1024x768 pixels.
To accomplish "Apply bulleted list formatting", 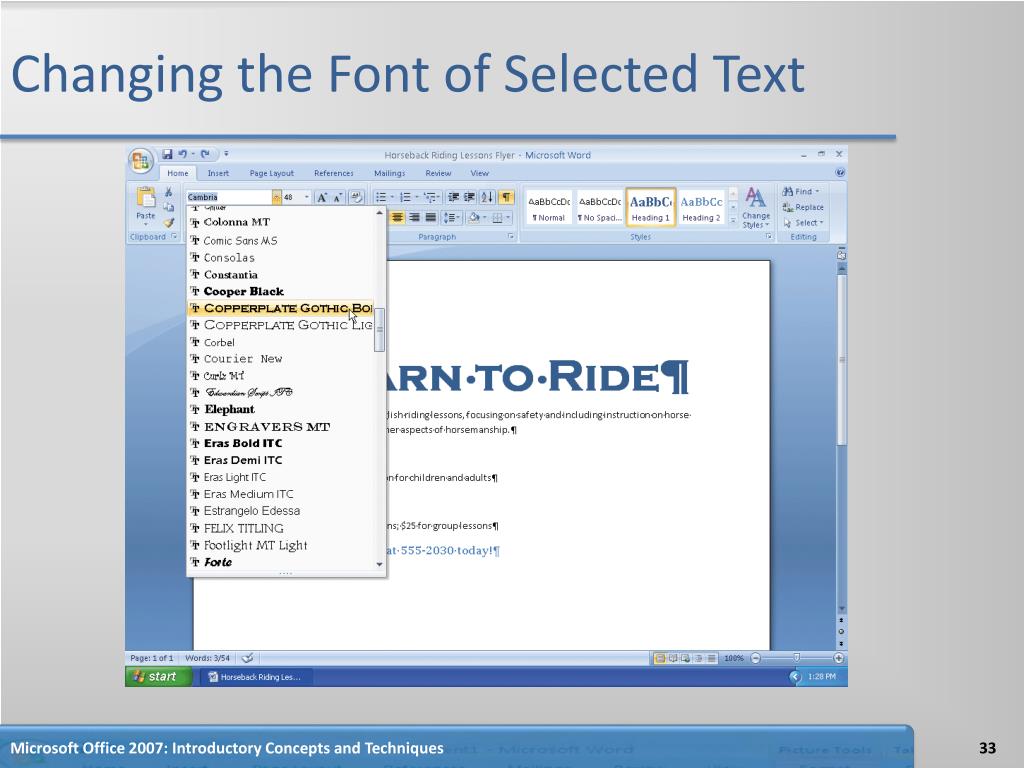I will tap(381, 197).
